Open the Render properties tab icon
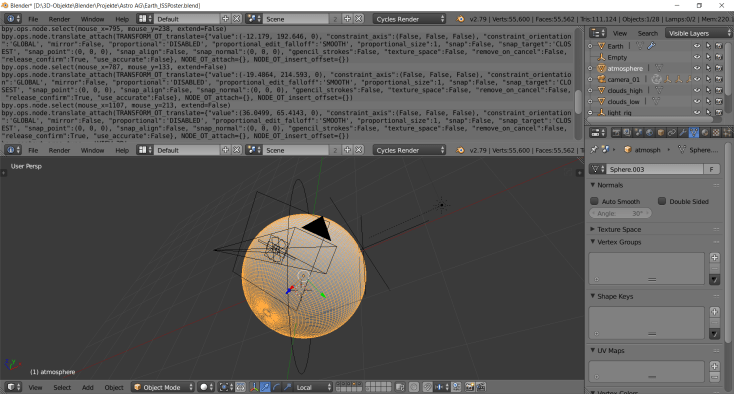 coord(616,133)
